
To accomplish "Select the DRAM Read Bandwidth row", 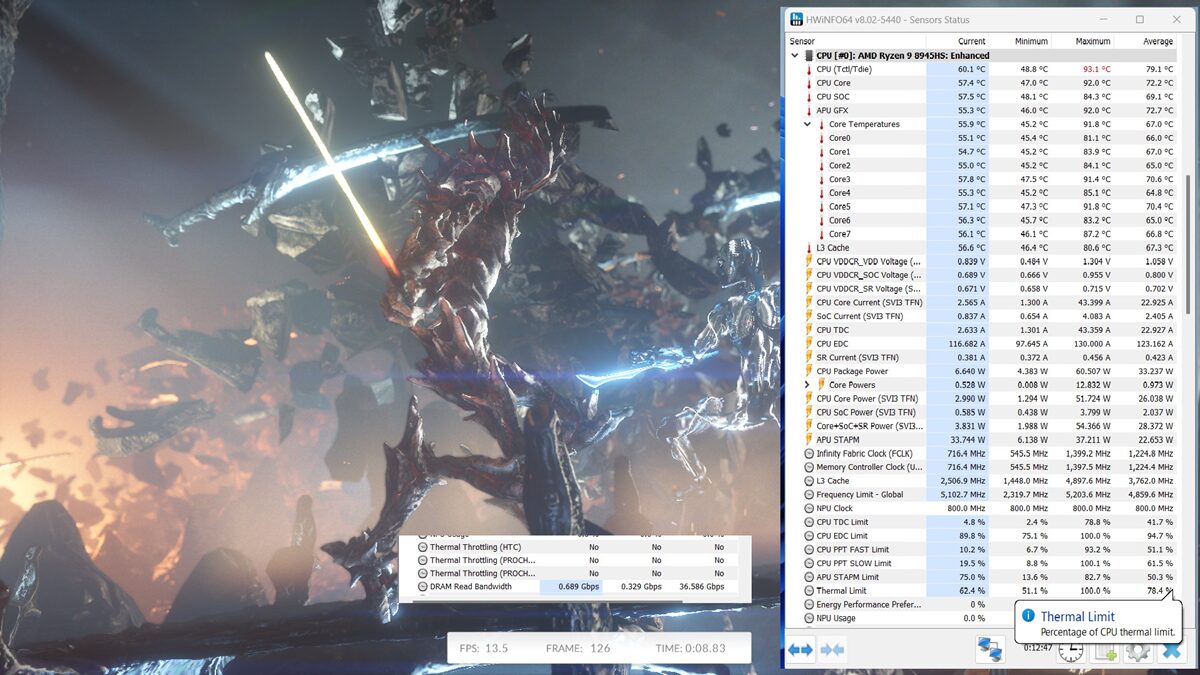I will click(x=470, y=587).
